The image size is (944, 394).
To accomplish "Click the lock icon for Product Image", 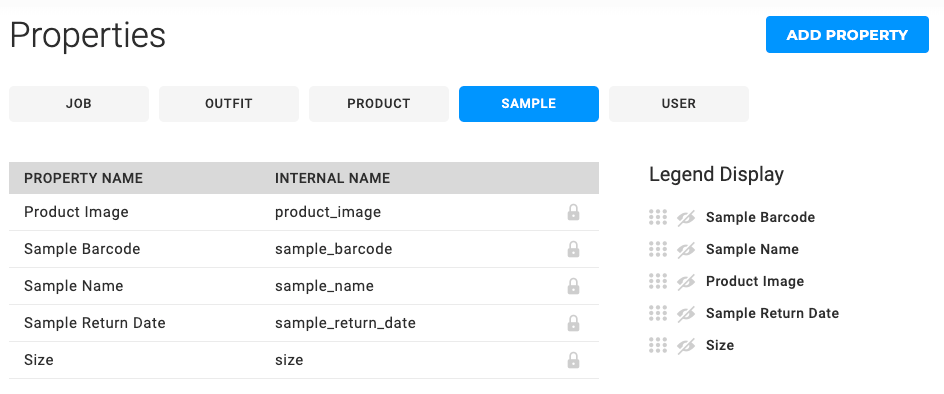I will pyautogui.click(x=573, y=212).
